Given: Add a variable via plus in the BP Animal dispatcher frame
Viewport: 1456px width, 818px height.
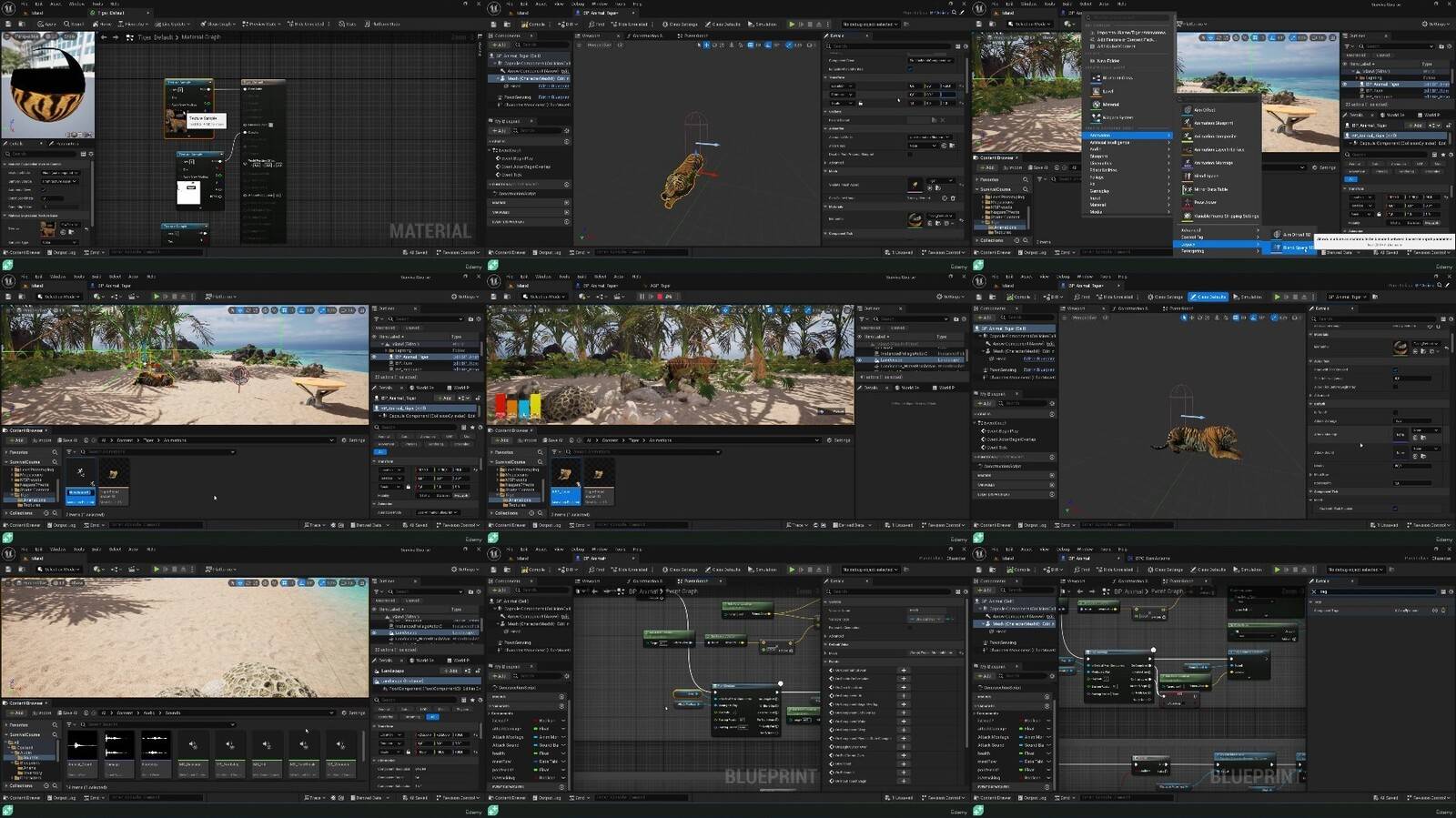Looking at the screenshot, I should [561, 705].
